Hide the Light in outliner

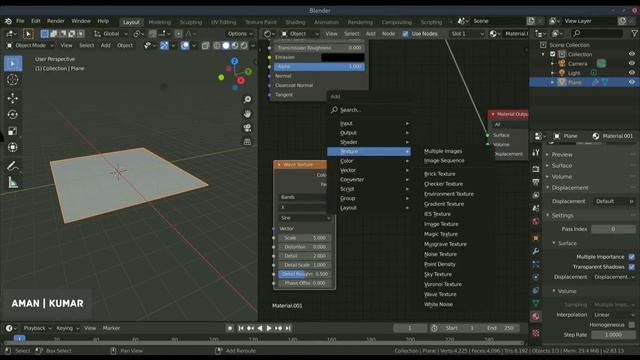[632, 73]
